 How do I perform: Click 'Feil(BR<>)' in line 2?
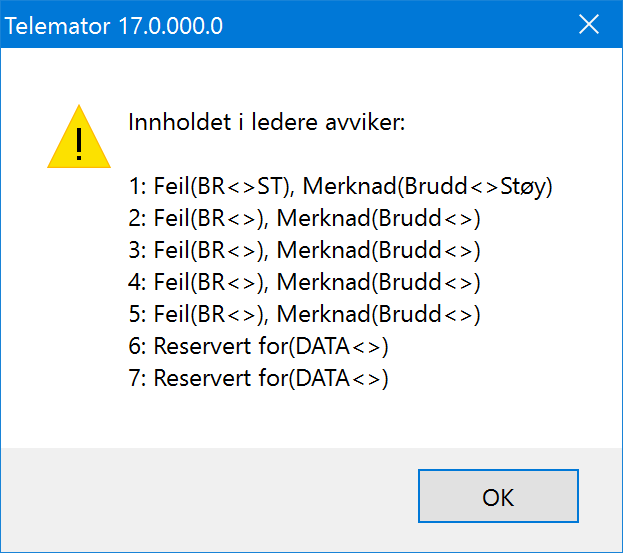coord(208,218)
